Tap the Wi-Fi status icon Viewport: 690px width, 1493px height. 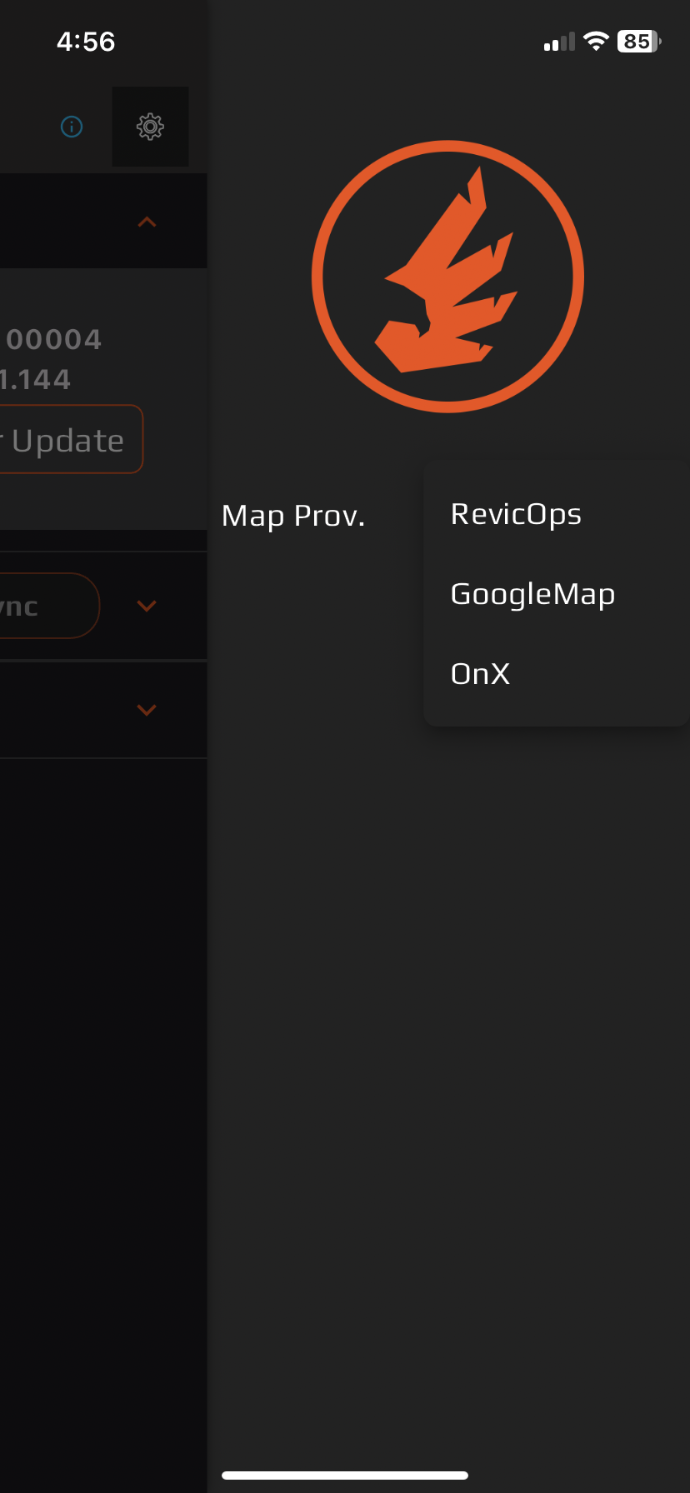pyautogui.click(x=596, y=41)
